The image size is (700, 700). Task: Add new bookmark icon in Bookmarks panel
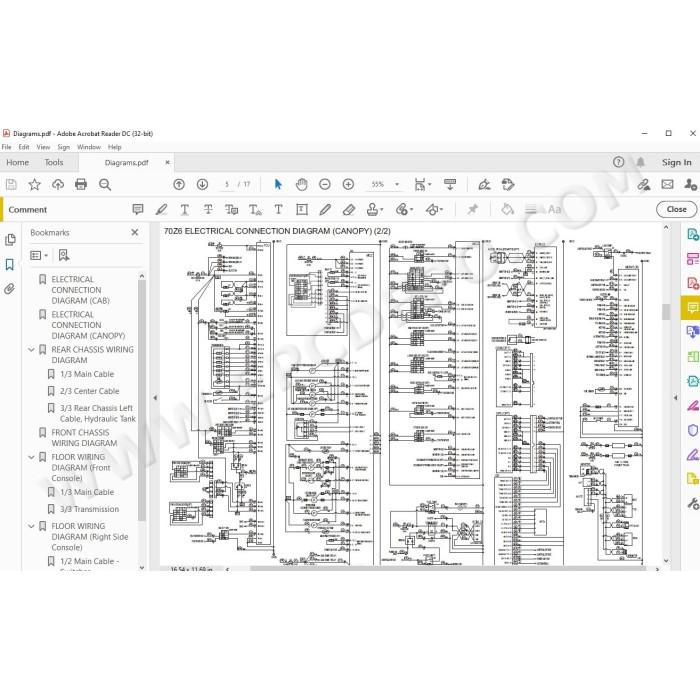click(64, 255)
